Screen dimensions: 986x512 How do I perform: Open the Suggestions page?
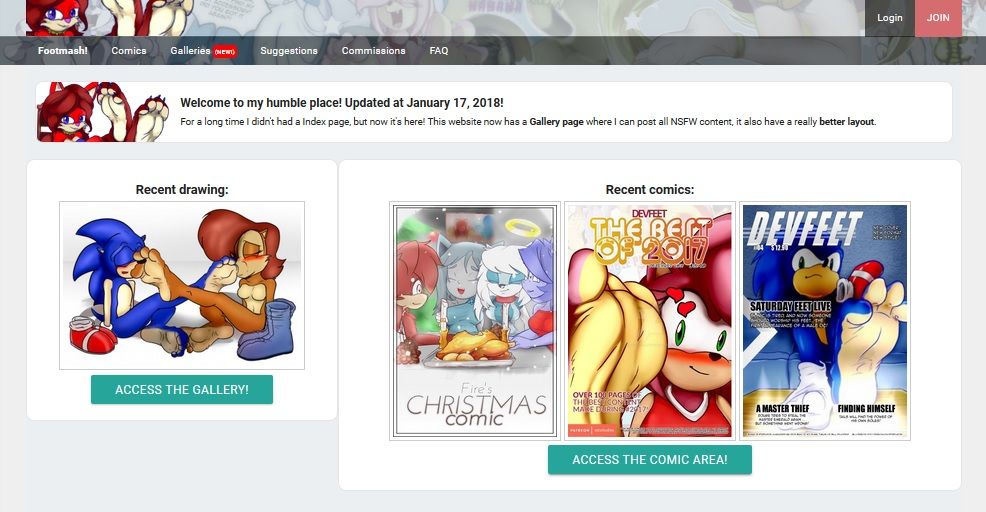[289, 50]
